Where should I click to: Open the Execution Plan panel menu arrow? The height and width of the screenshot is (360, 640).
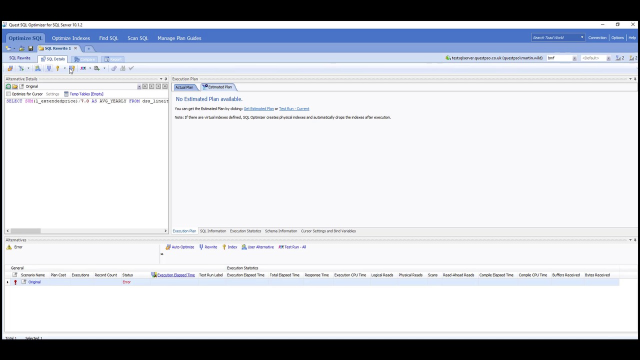click(x=630, y=79)
